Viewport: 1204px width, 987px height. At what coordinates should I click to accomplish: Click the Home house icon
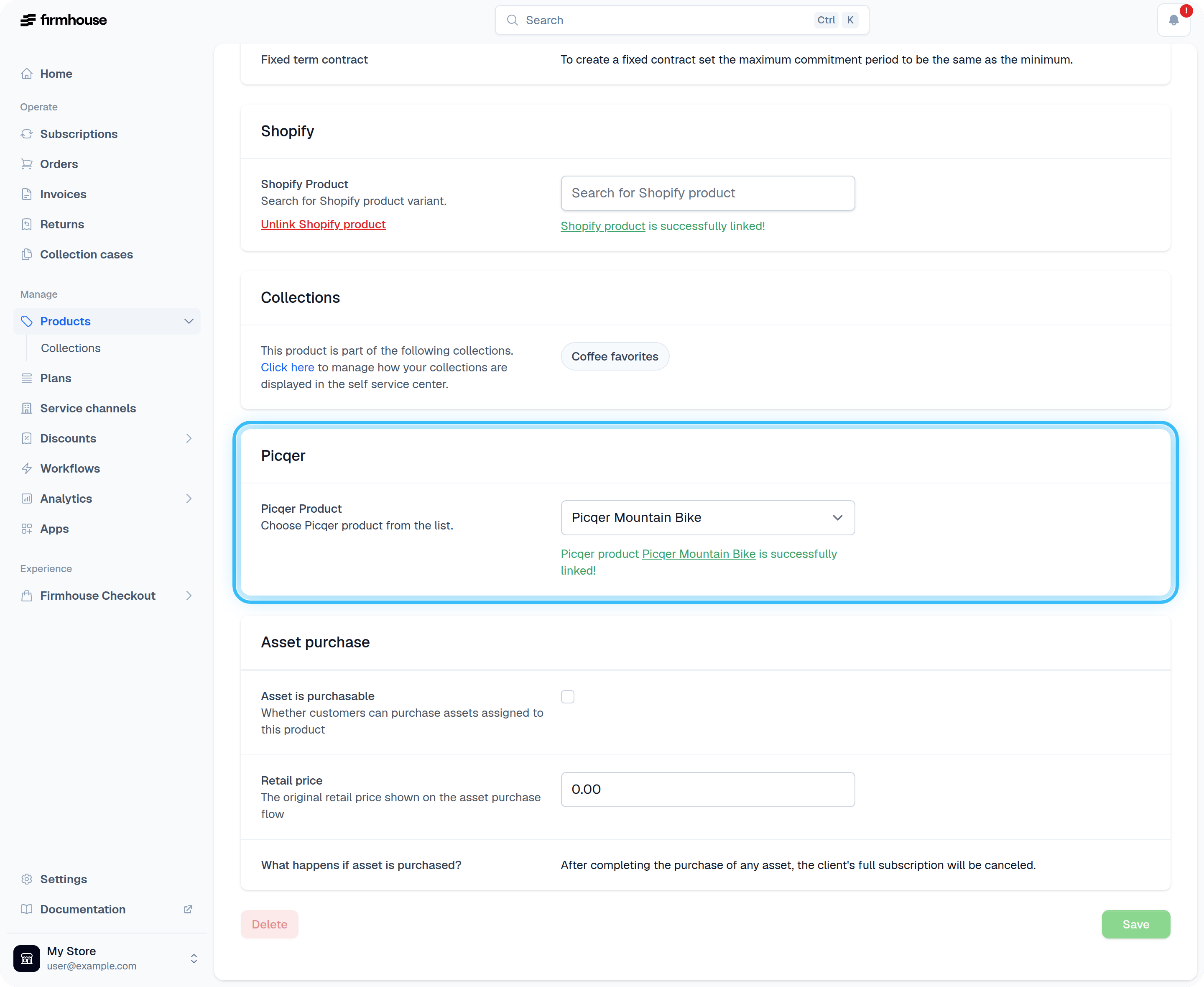pos(27,74)
